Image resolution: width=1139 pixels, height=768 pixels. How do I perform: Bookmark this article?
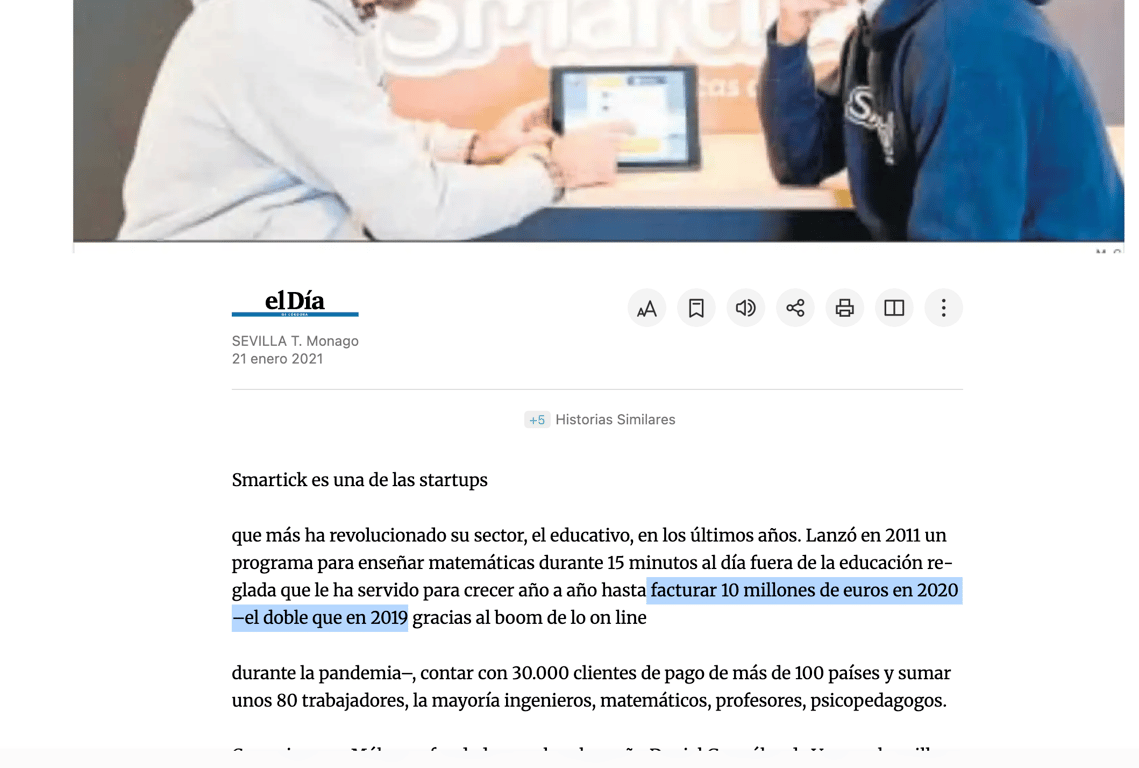pyautogui.click(x=696, y=308)
